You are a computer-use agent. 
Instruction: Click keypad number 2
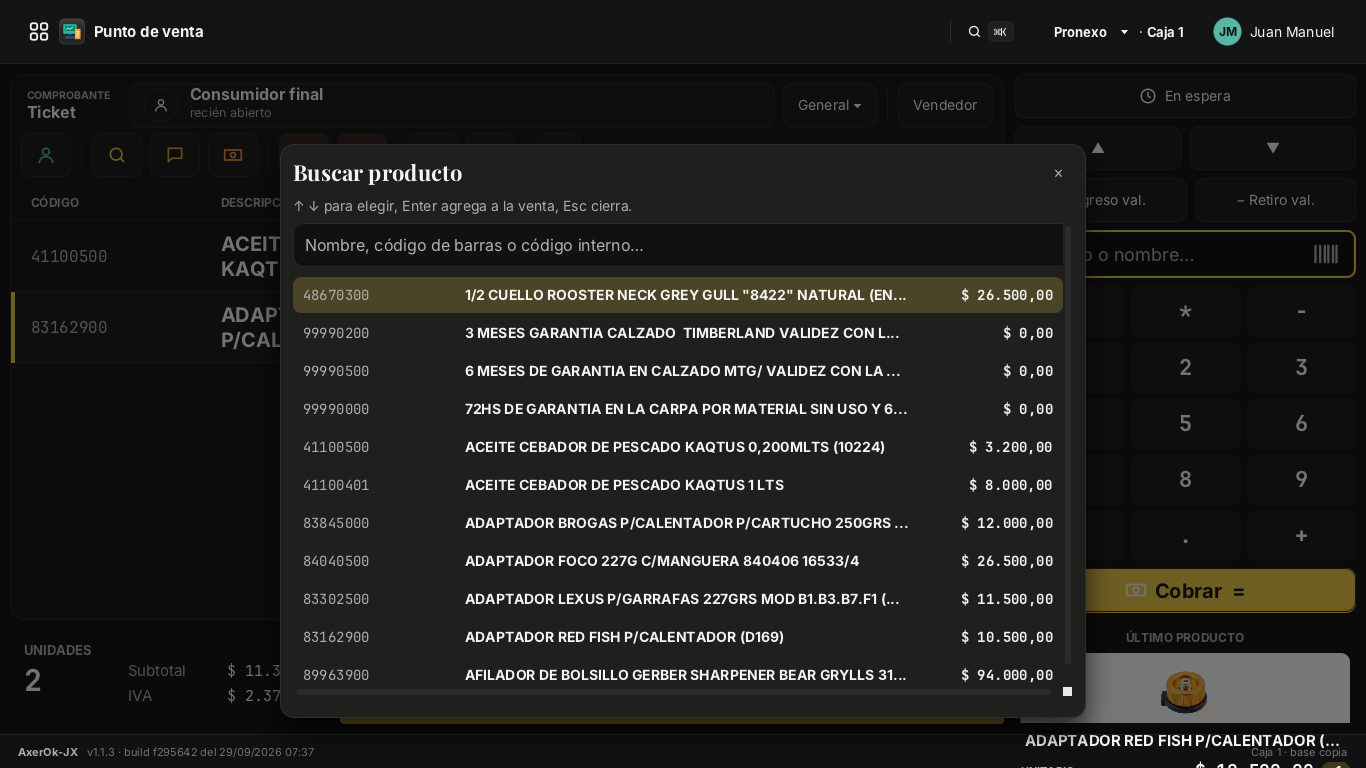1185,367
